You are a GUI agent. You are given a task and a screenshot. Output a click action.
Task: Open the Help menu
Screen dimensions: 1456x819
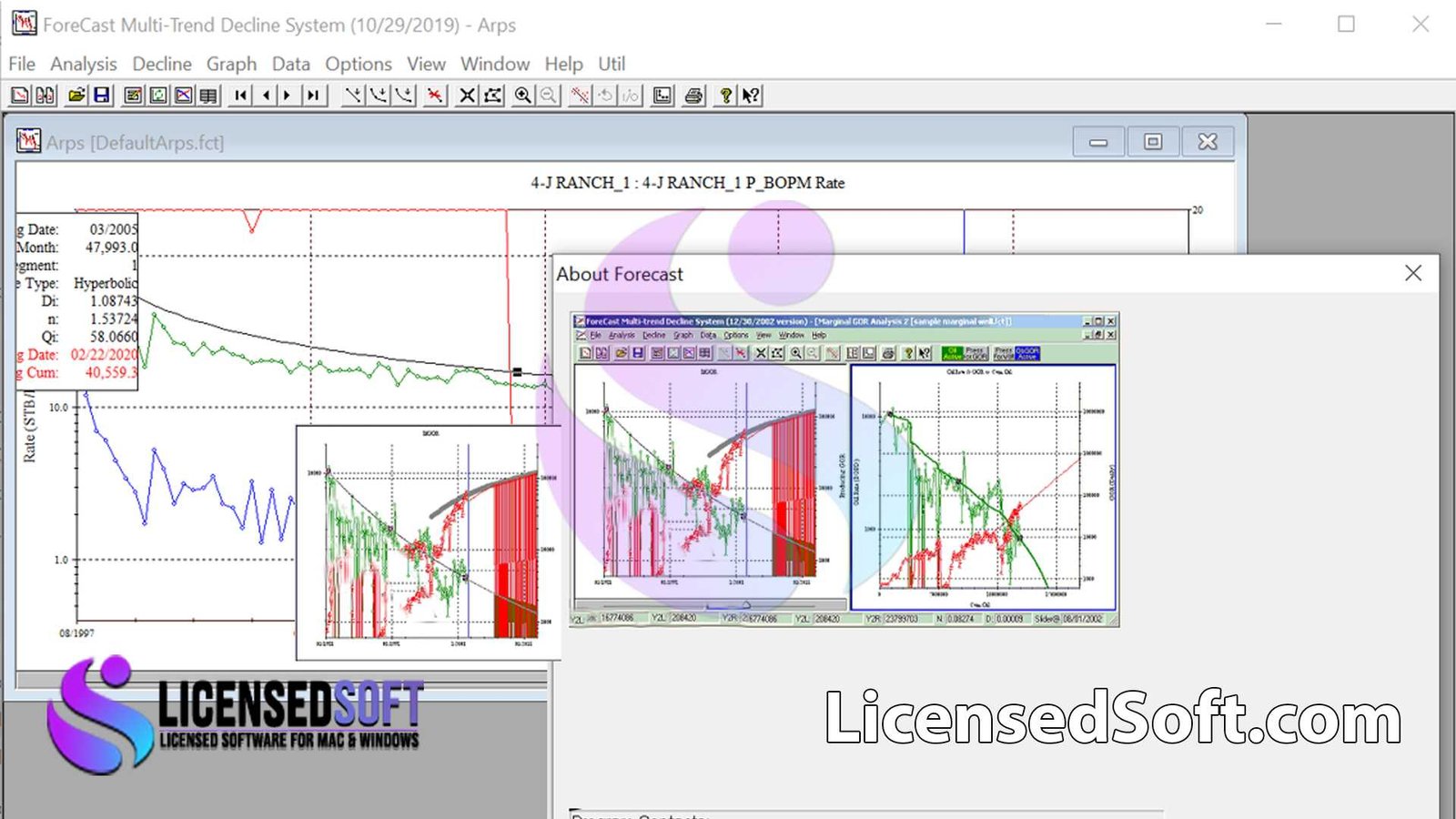click(x=564, y=64)
